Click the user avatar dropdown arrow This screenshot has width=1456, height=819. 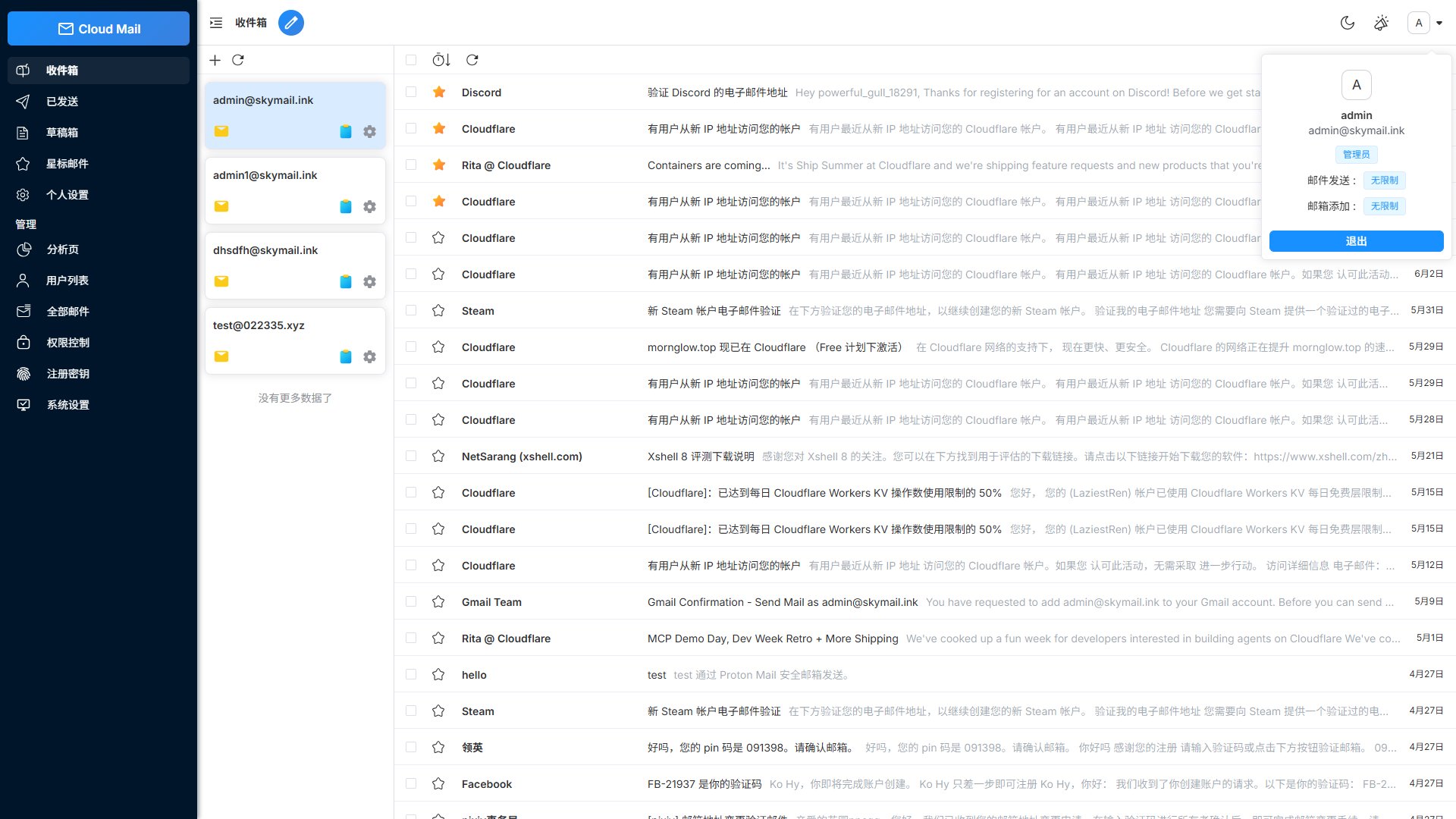tap(1439, 23)
